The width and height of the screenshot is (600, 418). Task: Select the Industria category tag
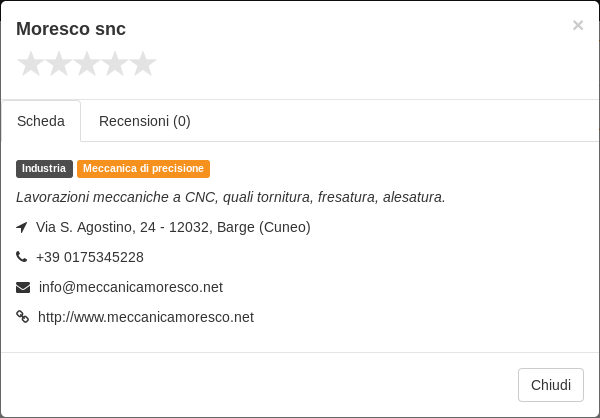pos(44,169)
